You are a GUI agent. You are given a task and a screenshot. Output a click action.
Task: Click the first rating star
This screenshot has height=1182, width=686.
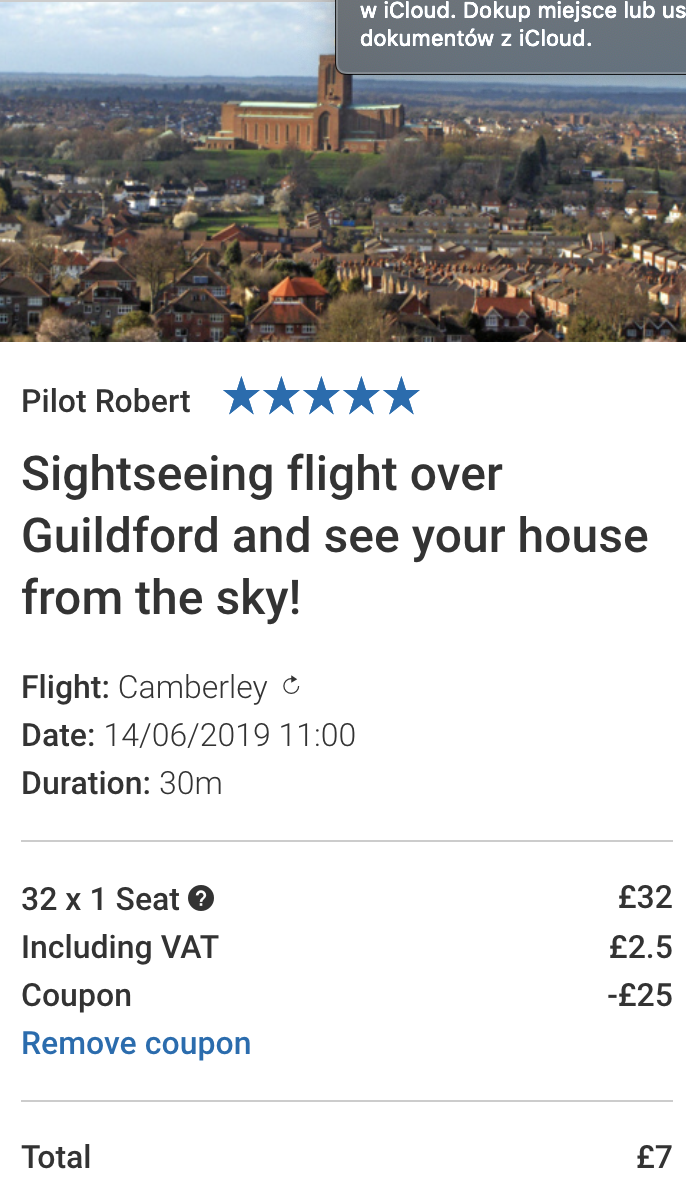point(241,397)
